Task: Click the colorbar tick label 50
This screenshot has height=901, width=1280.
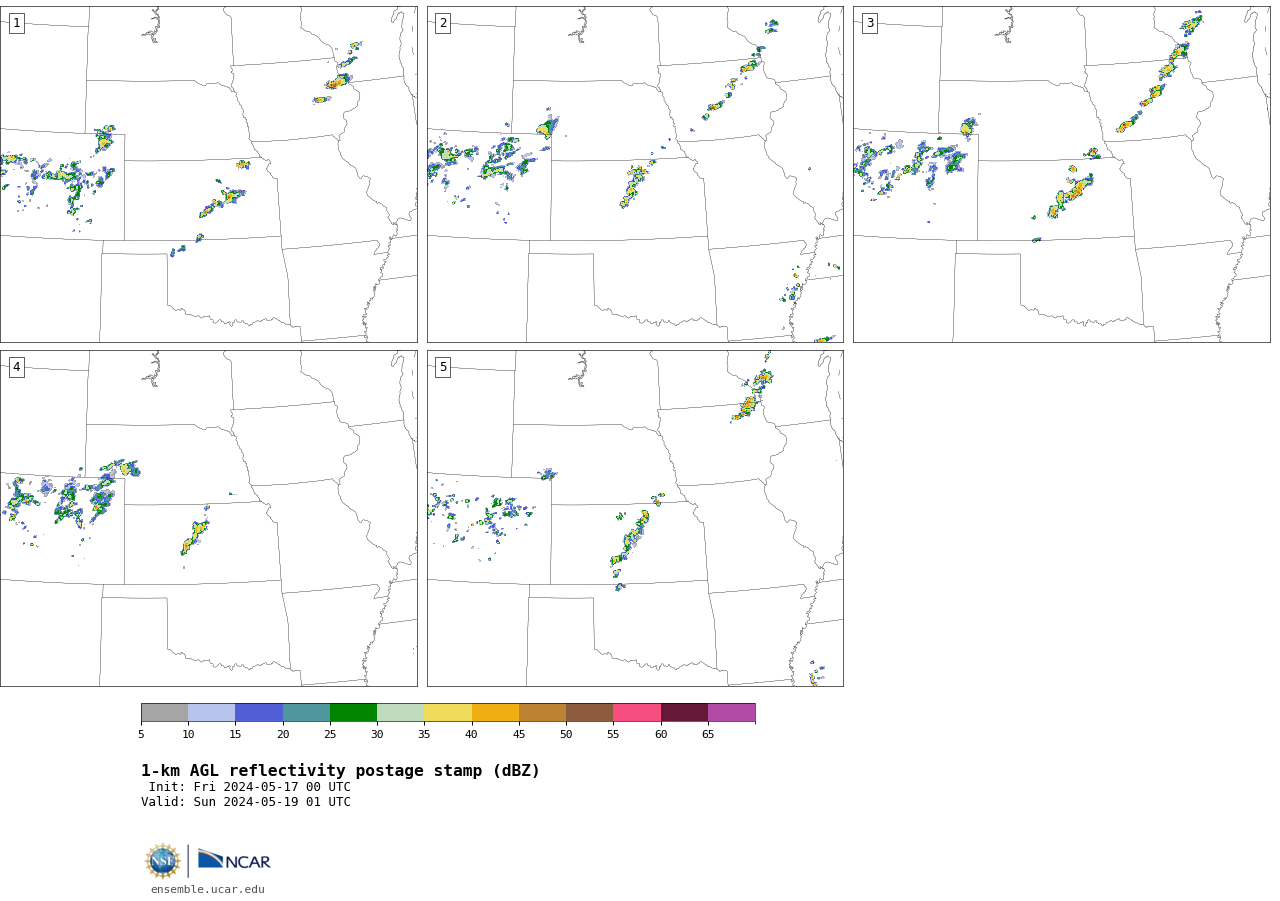Action: pyautogui.click(x=566, y=735)
